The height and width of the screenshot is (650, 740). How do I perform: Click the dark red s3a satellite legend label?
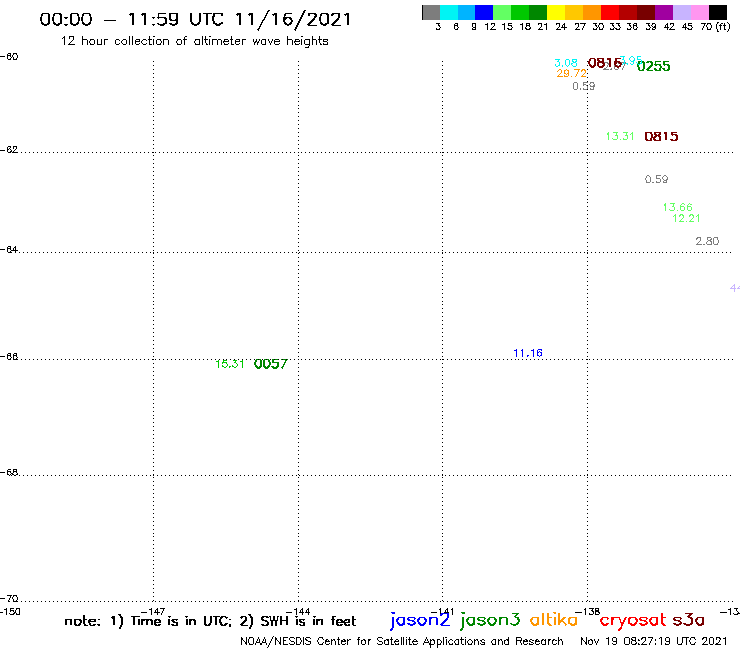point(689,620)
